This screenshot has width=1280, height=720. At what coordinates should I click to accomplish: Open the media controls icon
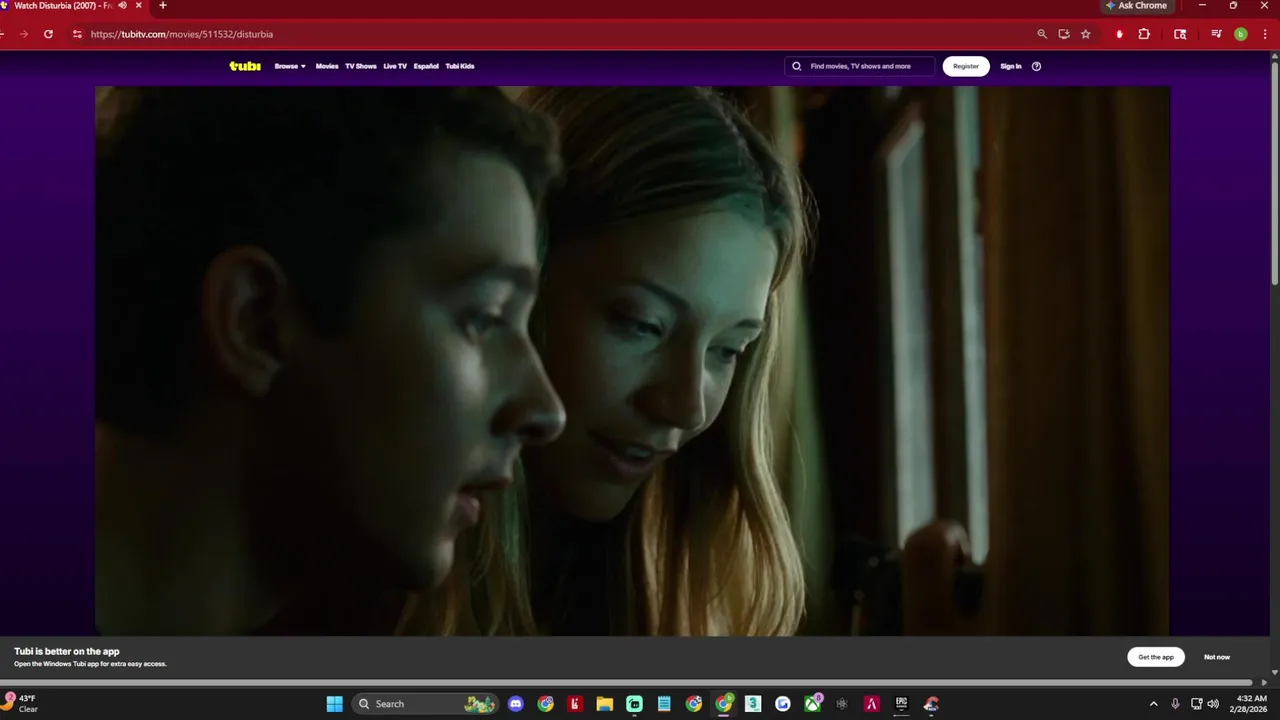pyautogui.click(x=1216, y=34)
